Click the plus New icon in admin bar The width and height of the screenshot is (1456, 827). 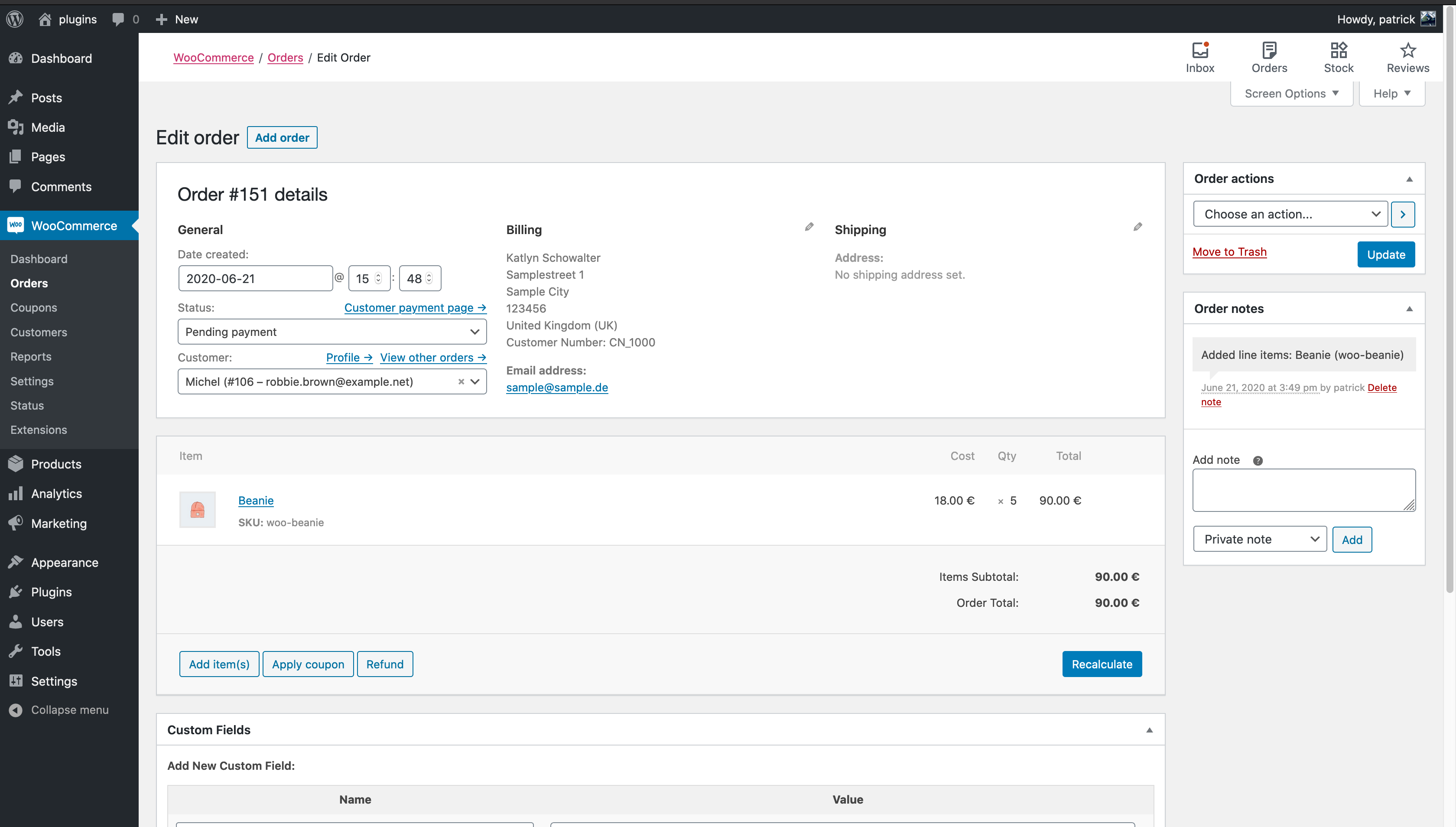(161, 20)
